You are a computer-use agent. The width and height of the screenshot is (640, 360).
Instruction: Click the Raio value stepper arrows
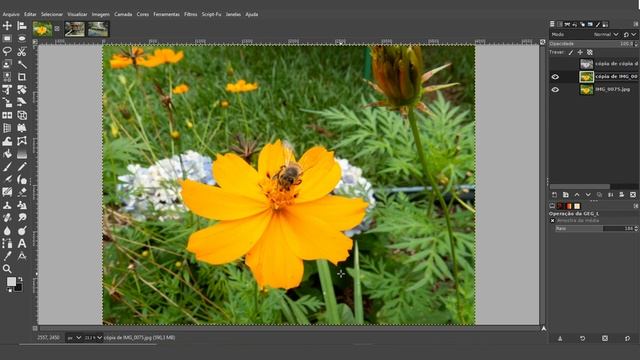coord(636,229)
